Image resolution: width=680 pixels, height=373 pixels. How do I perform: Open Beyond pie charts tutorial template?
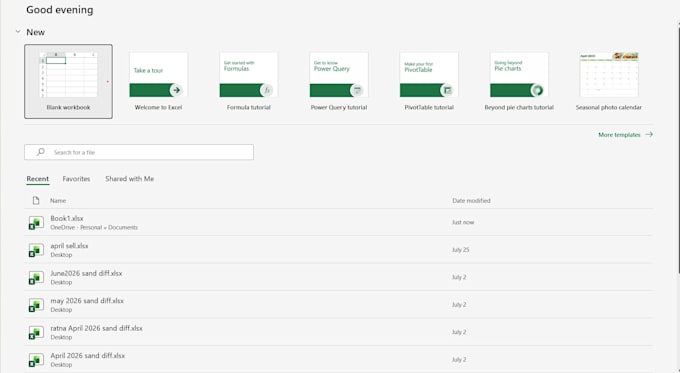click(x=519, y=82)
